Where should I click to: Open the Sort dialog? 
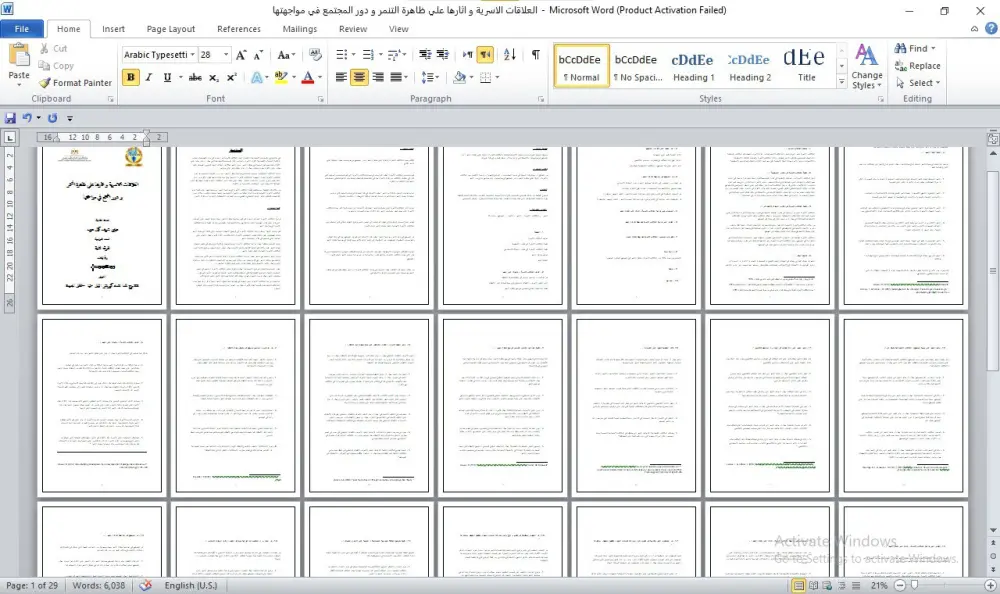coord(510,54)
